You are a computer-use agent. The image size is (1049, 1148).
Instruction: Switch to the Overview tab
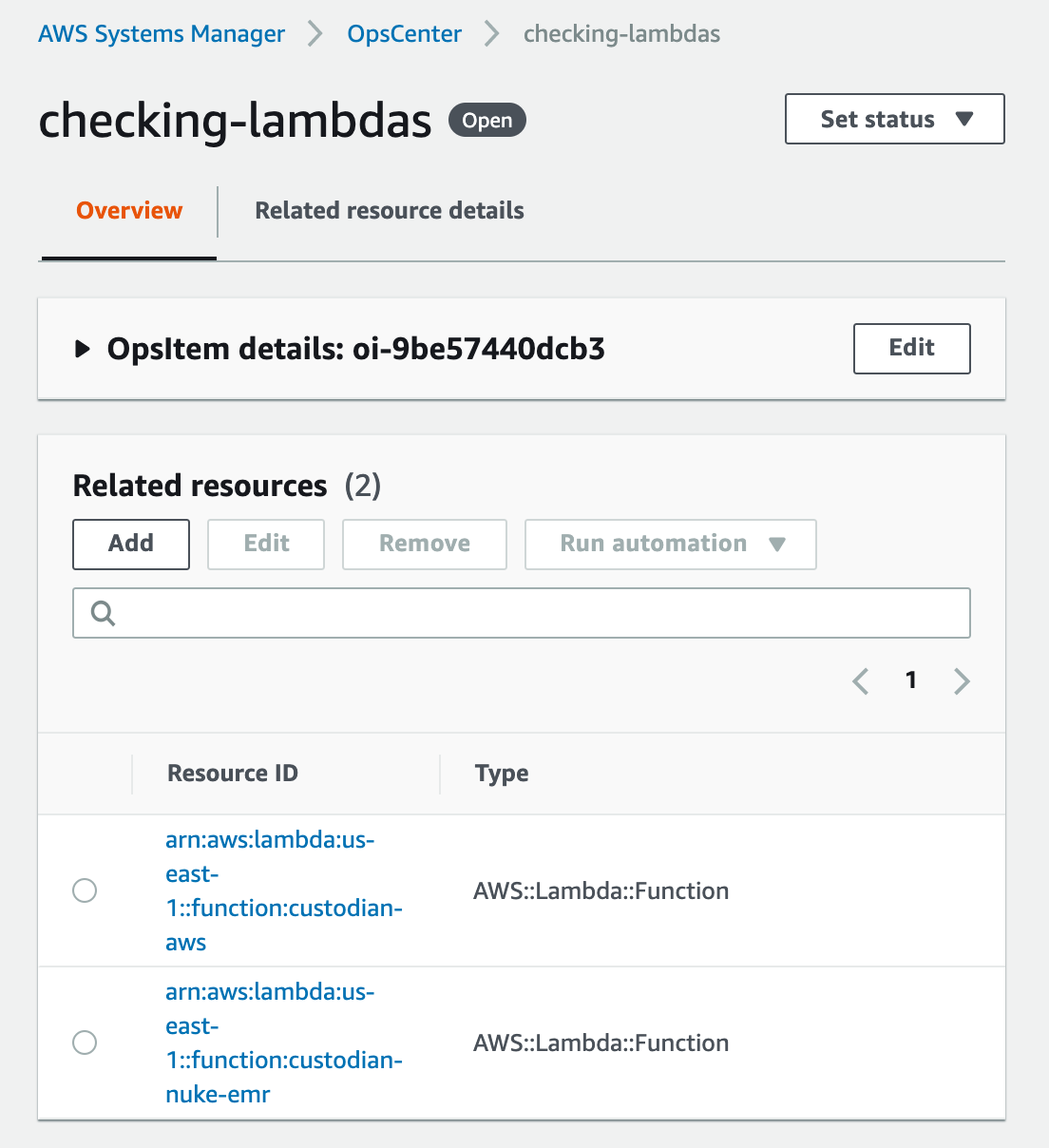(x=129, y=210)
